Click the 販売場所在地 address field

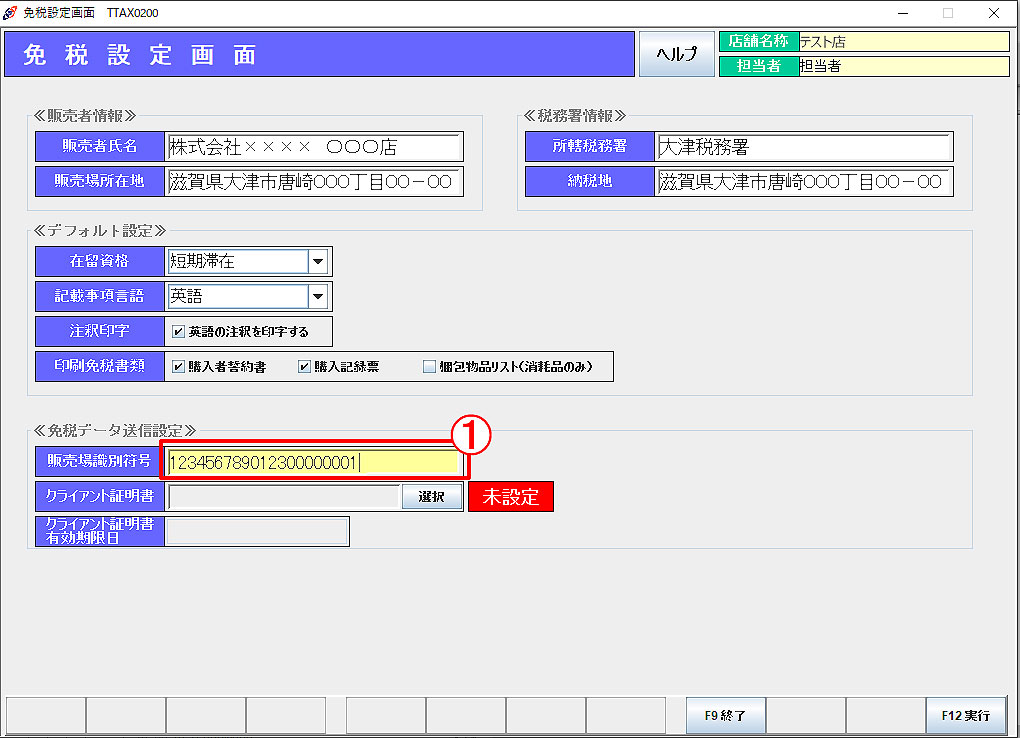pyautogui.click(x=314, y=182)
